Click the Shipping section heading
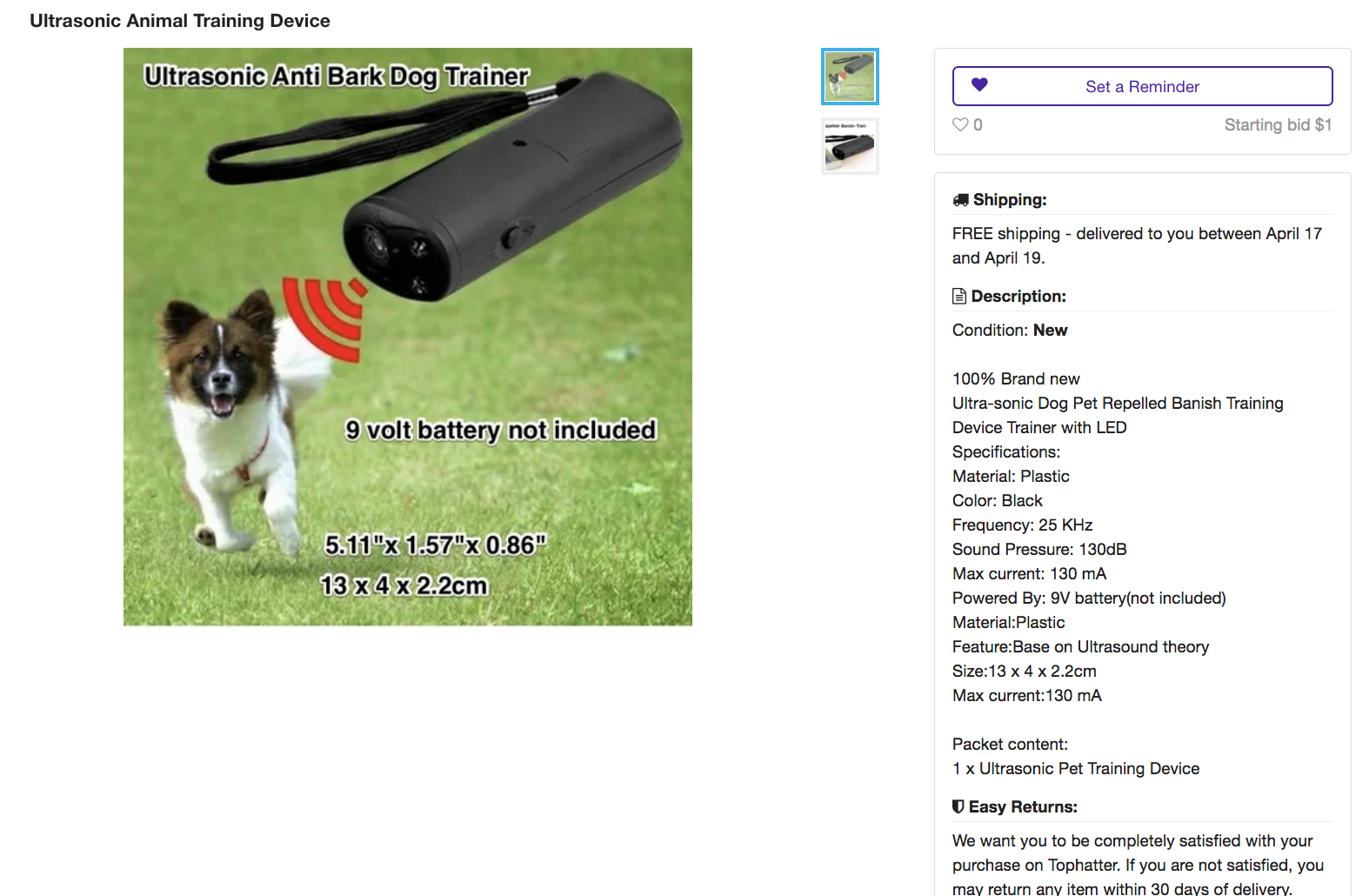Viewport: 1369px width, 896px height. click(1010, 199)
